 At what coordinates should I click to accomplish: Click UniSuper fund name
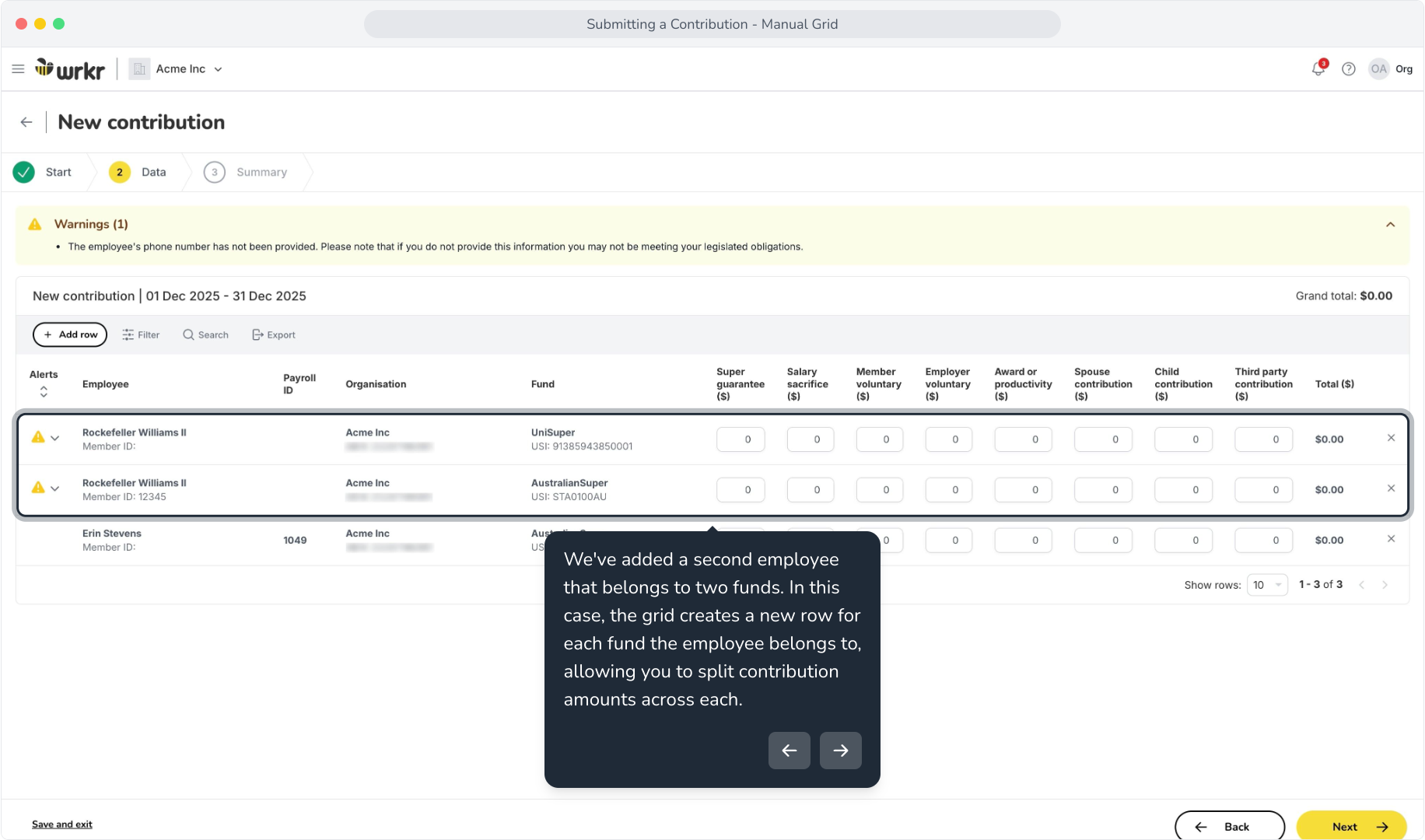point(553,432)
